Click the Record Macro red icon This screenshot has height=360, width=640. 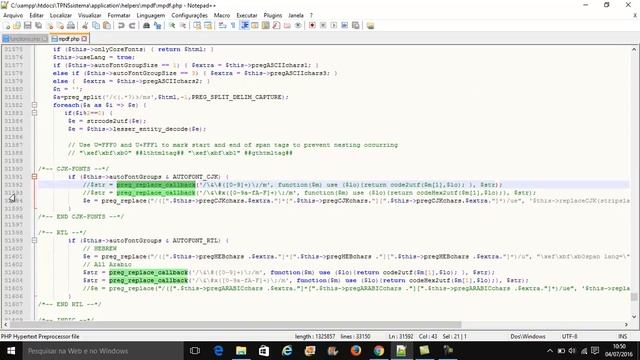312,26
